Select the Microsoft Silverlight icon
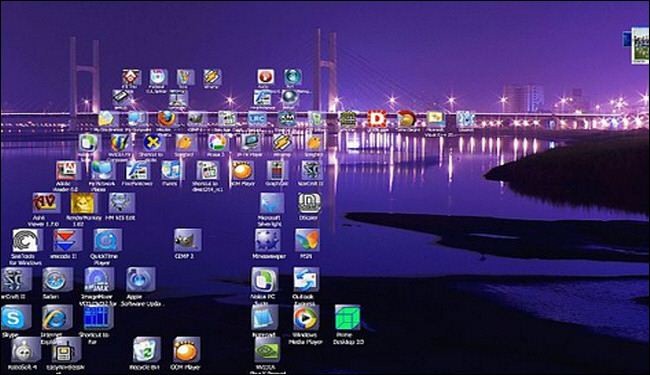This screenshot has height=375, width=650. 272,203
